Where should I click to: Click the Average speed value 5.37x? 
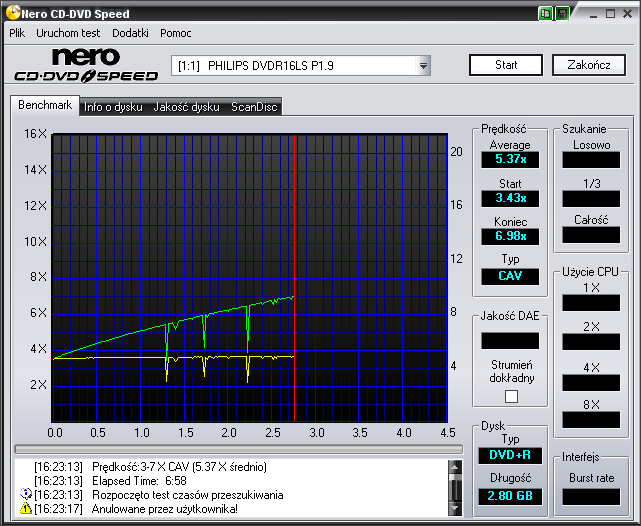(510, 159)
